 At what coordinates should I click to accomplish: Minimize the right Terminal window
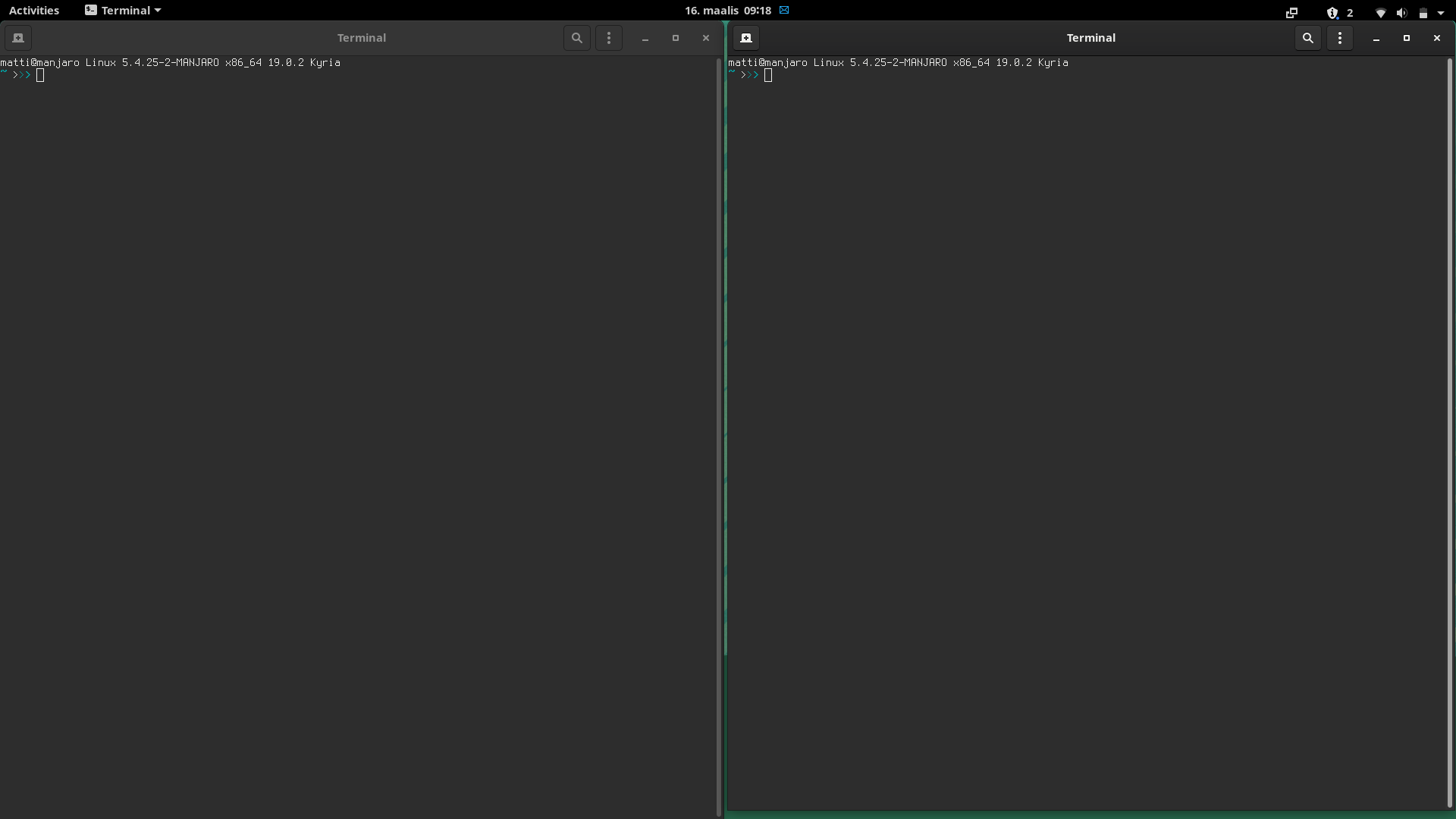[x=1374, y=38]
